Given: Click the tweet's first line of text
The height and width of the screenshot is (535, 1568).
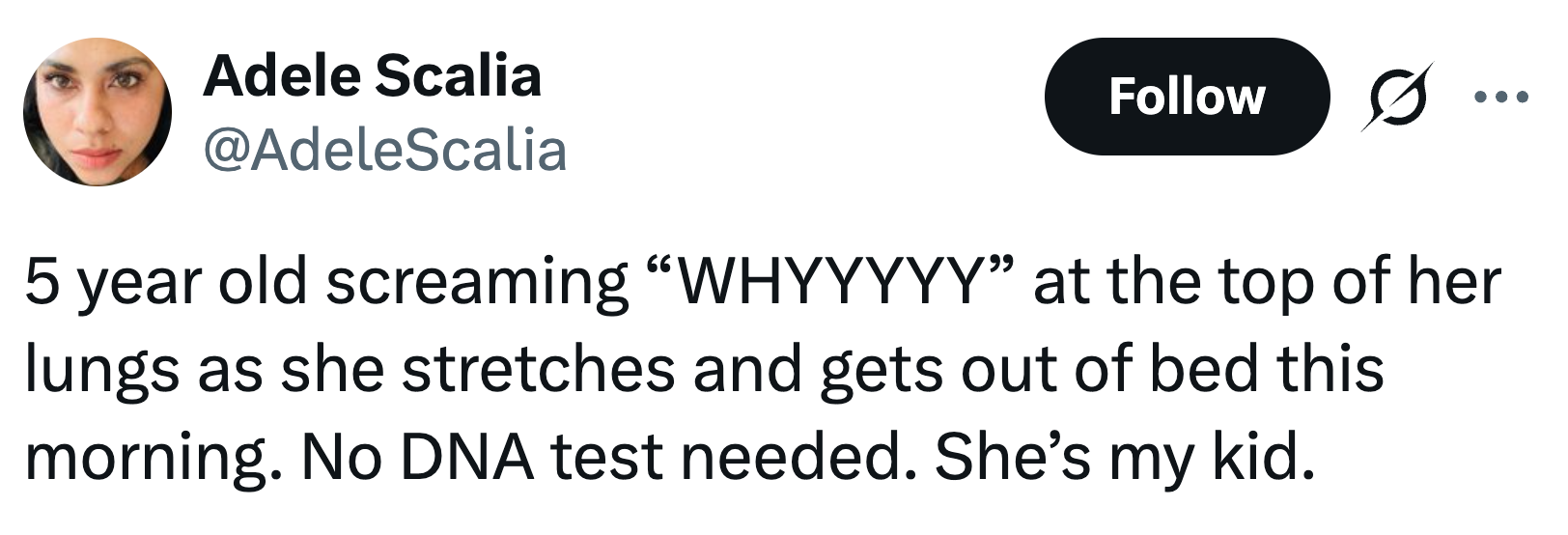Looking at the screenshot, I should [763, 282].
